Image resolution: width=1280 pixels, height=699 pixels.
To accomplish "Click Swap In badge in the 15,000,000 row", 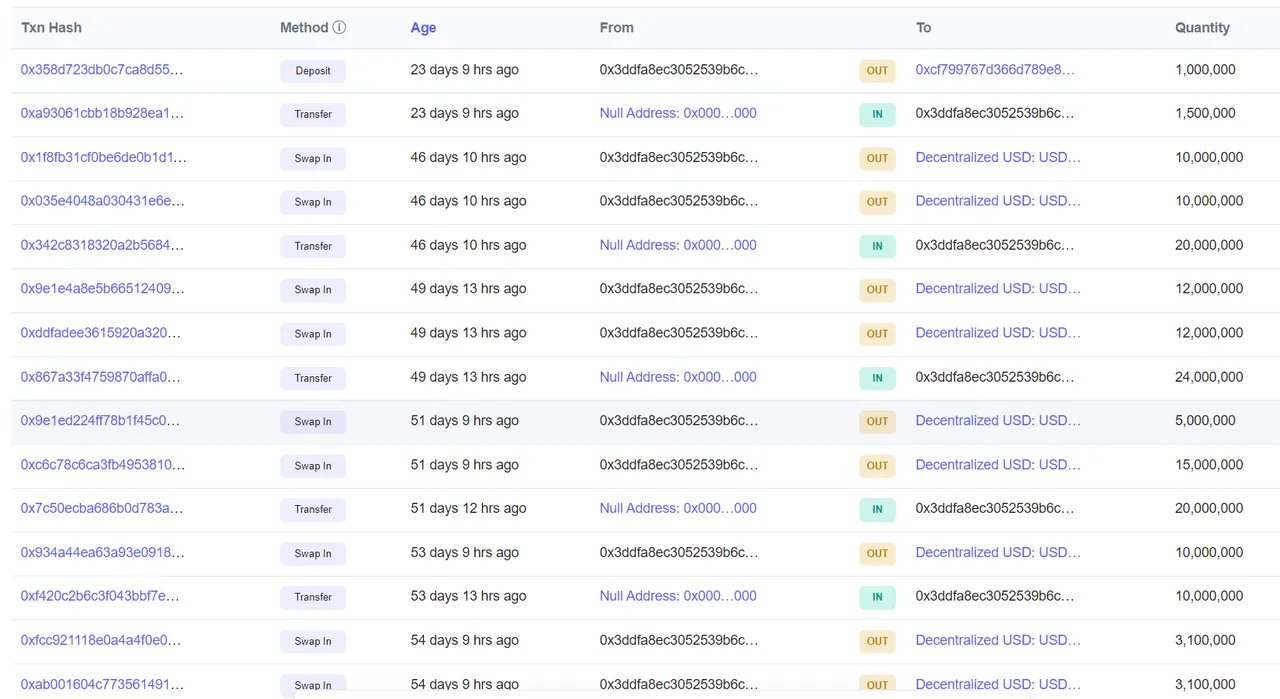I will [x=313, y=466].
